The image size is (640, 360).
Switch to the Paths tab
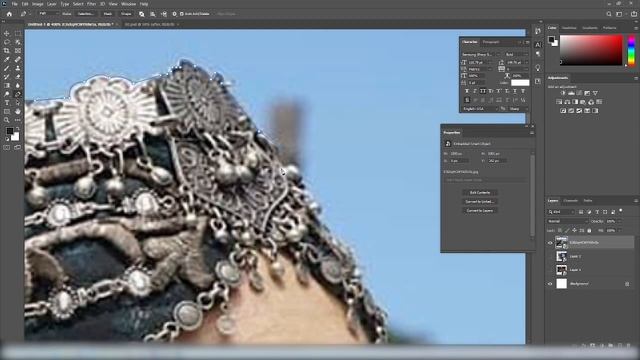point(588,201)
